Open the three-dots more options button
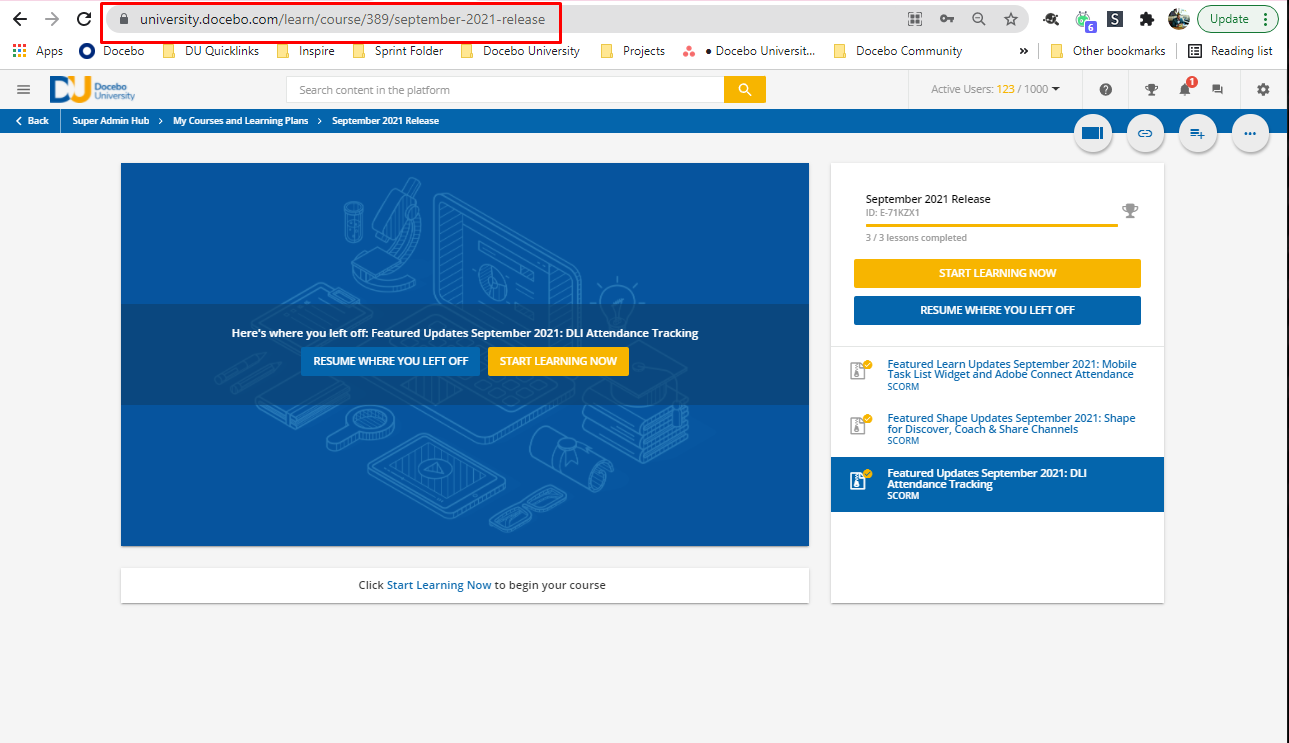Image resolution: width=1289 pixels, height=743 pixels. [x=1250, y=133]
